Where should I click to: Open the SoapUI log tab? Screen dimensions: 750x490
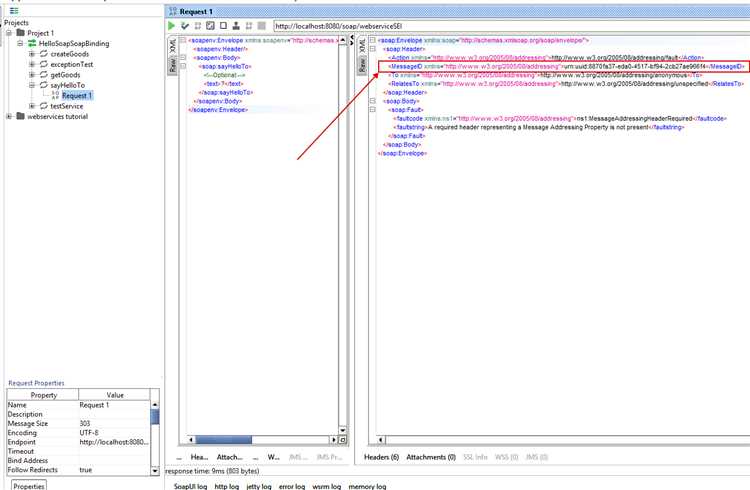(190, 486)
